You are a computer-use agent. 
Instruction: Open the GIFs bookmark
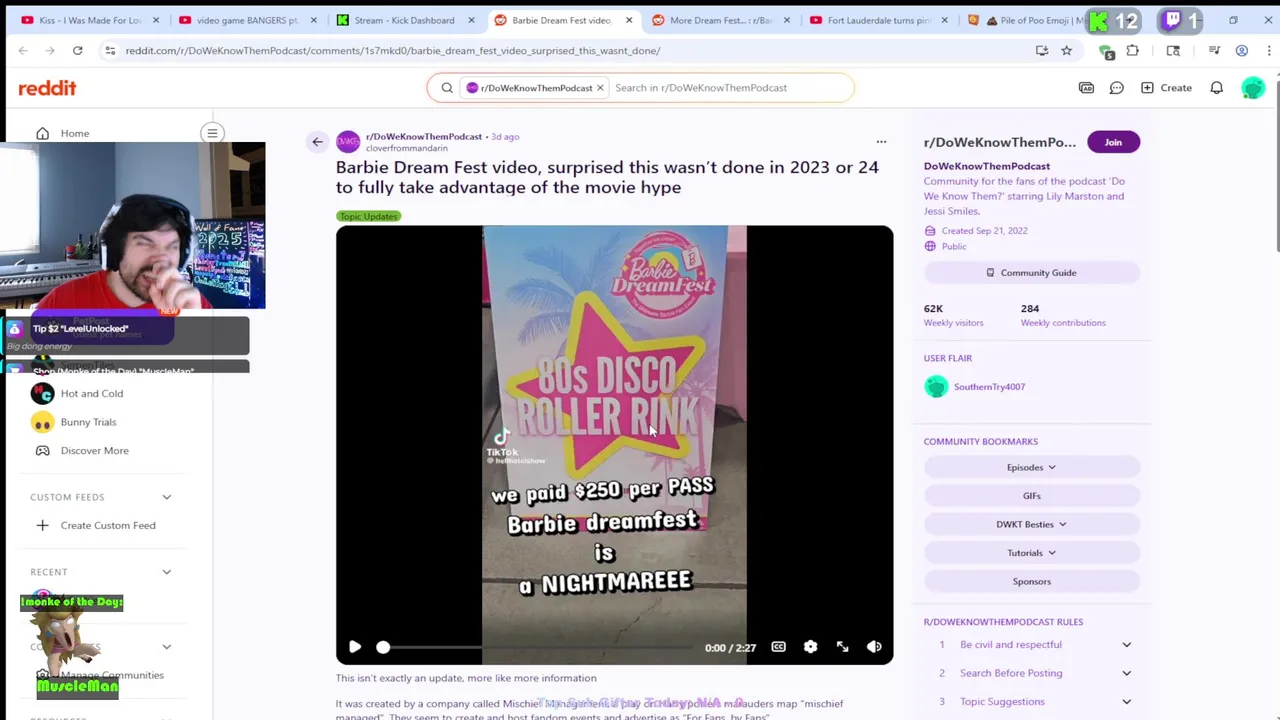[x=1031, y=496]
